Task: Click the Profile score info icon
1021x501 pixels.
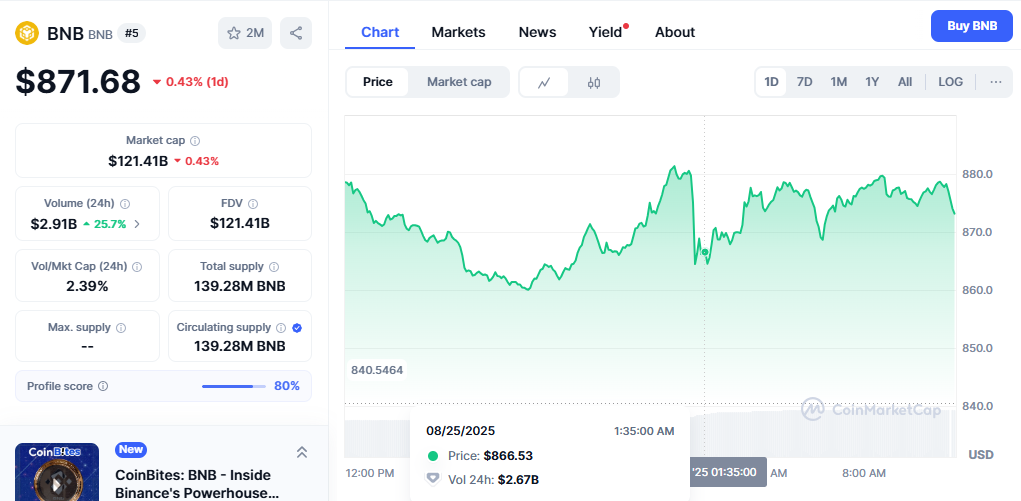Action: click(103, 386)
